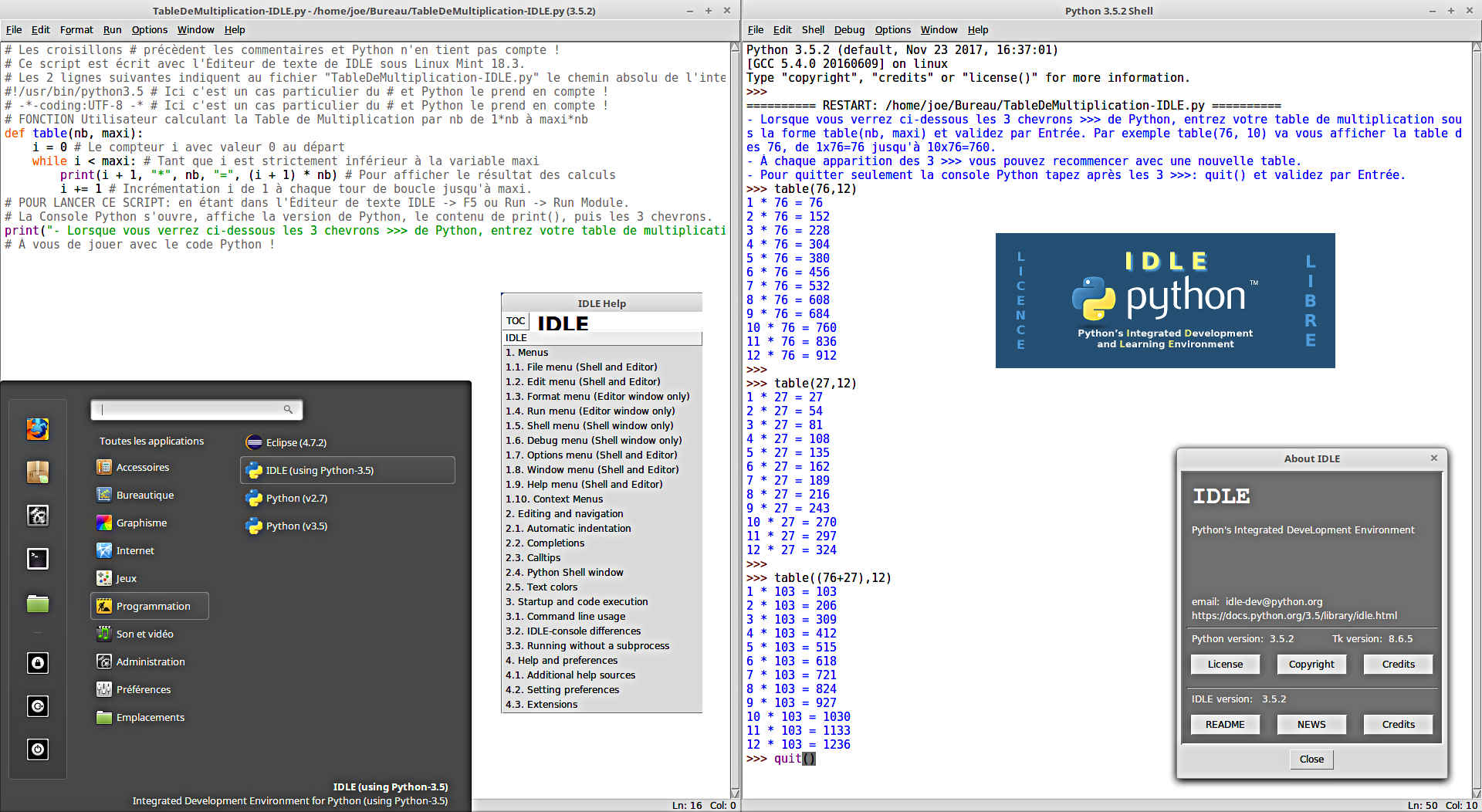
Task: Click the IDLE (using Python-3.5) icon
Action: [254, 470]
